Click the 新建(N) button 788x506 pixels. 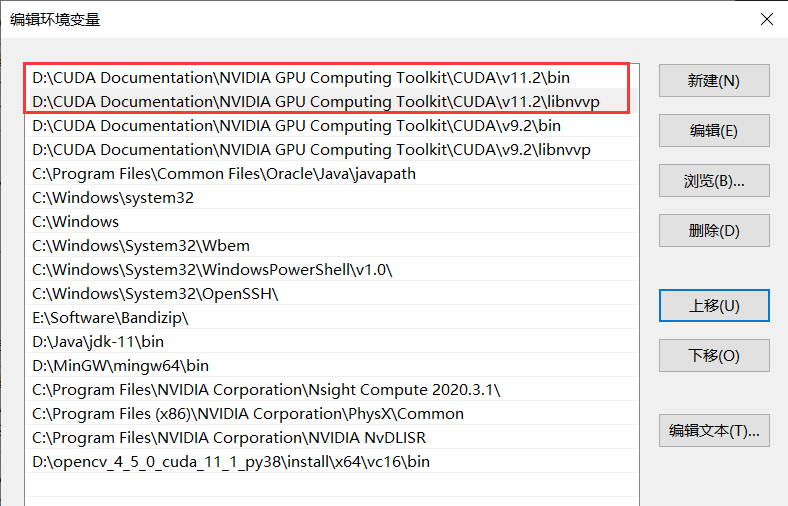pos(713,81)
